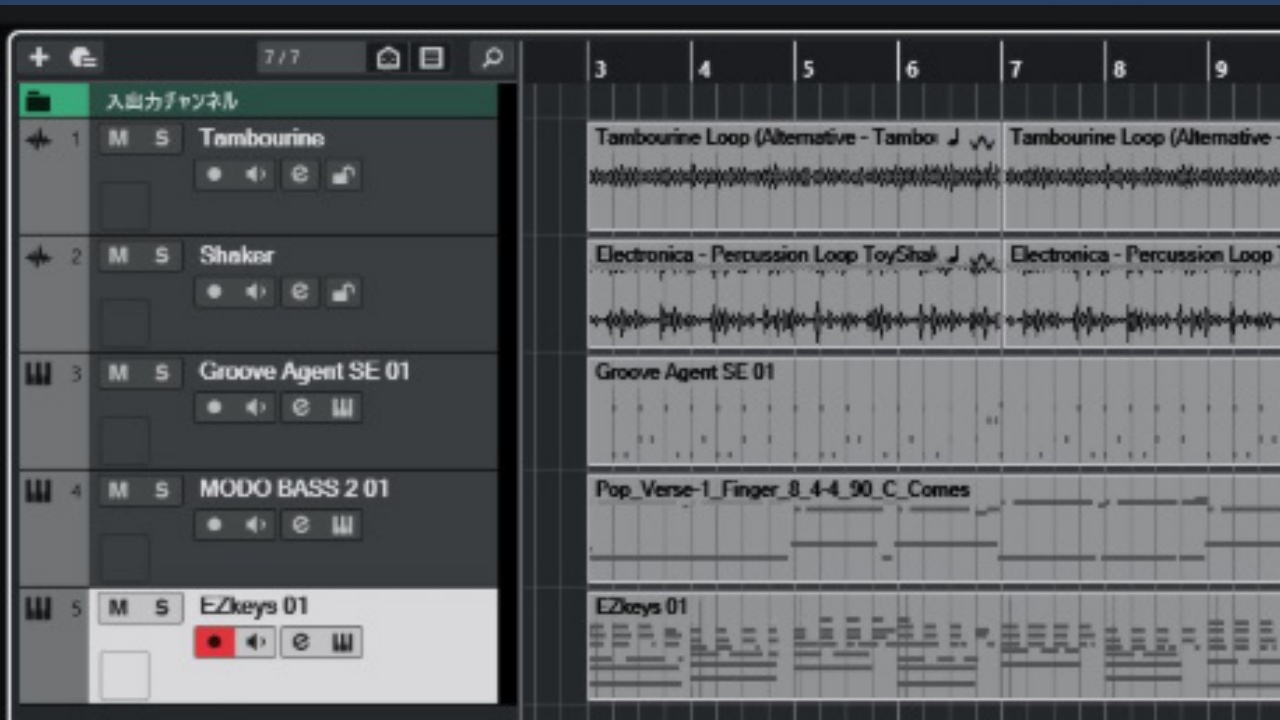
Task: Open the Tambourine channel settings (e) icon
Action: tap(299, 175)
